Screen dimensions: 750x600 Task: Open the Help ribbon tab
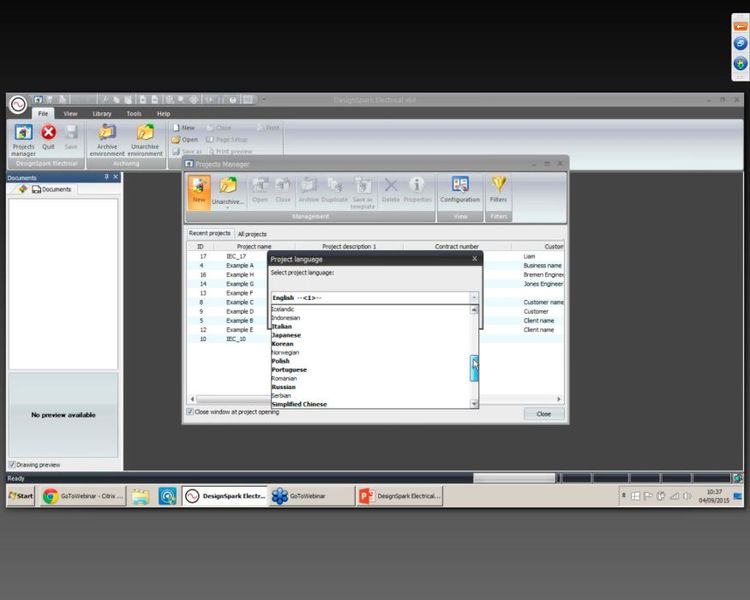point(163,113)
